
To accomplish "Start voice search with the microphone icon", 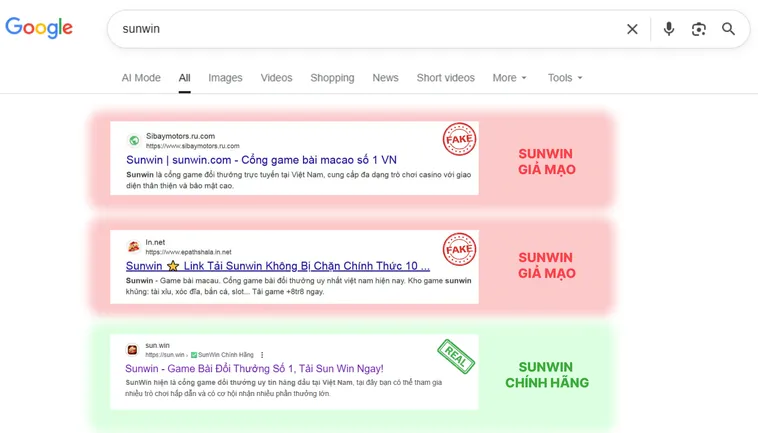I will [x=669, y=29].
